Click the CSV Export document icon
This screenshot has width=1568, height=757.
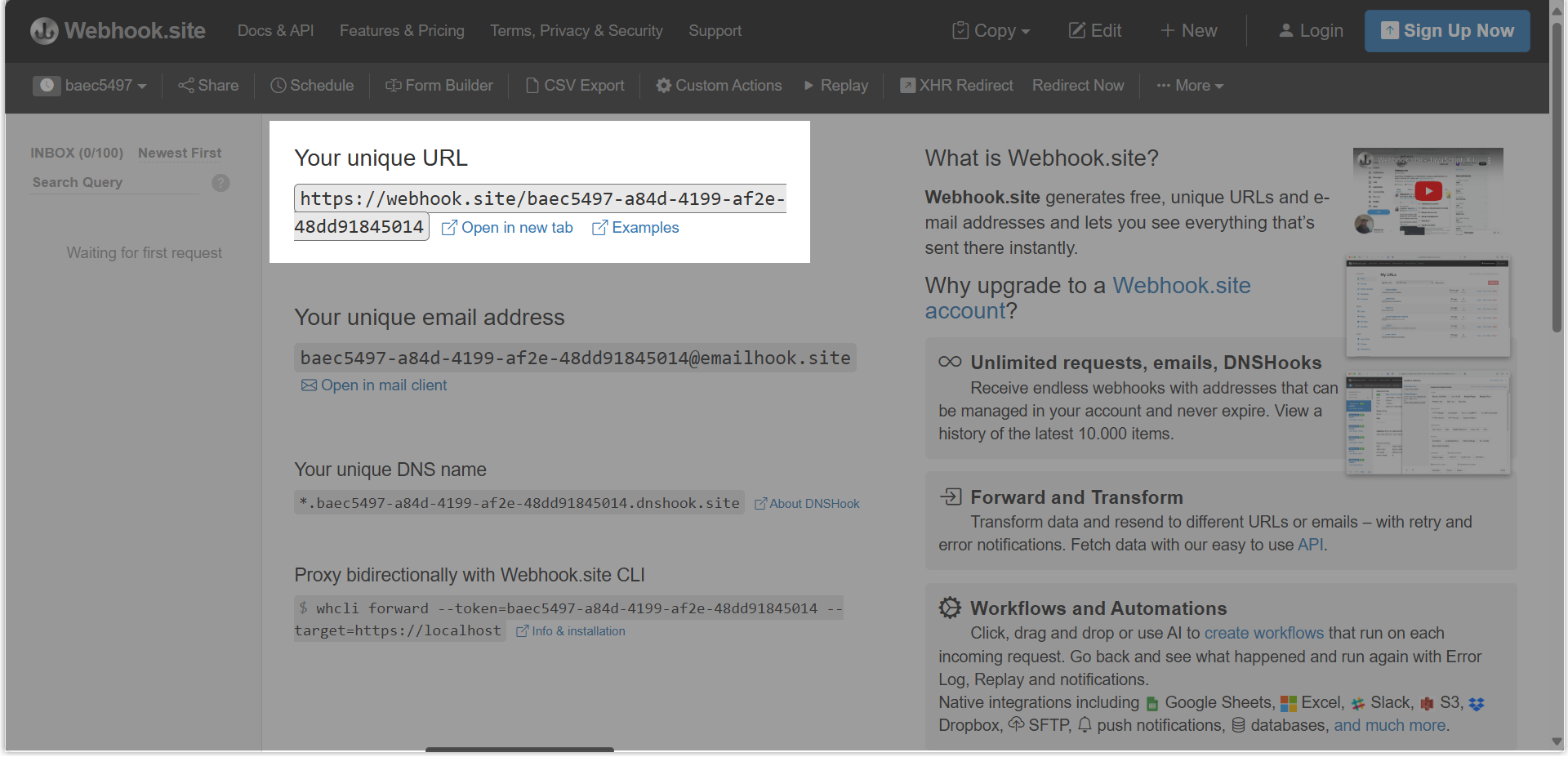click(532, 85)
